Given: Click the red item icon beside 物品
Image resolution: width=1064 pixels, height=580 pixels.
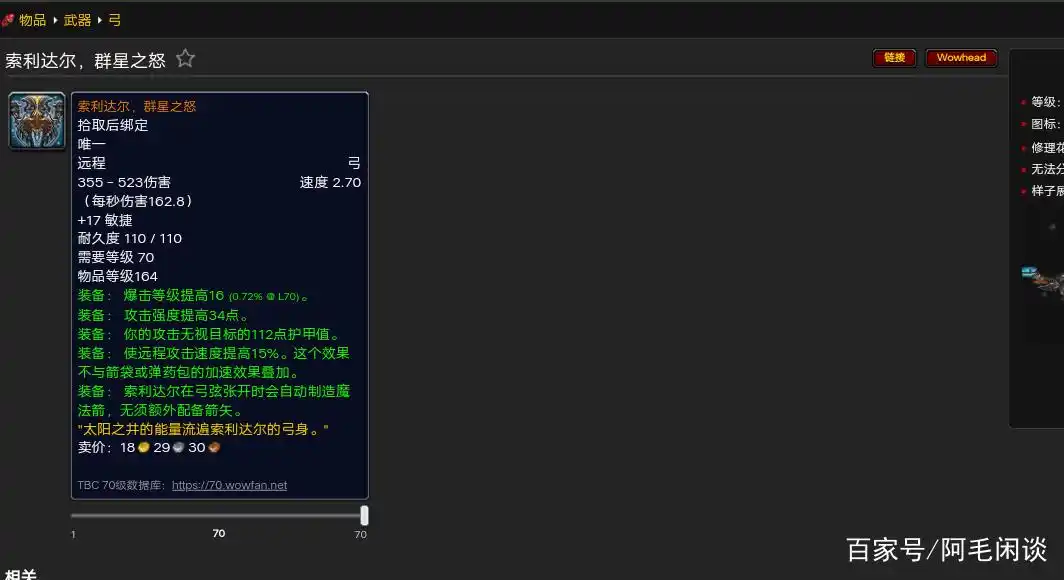Looking at the screenshot, I should pyautogui.click(x=7, y=20).
